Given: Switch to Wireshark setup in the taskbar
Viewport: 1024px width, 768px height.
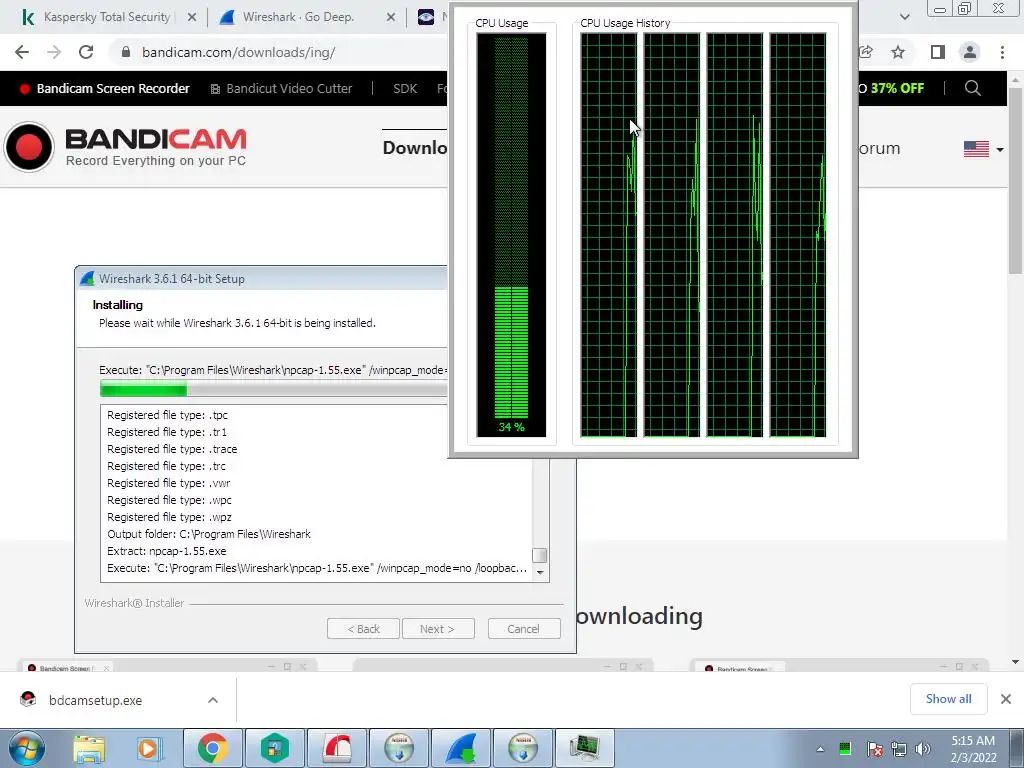Looking at the screenshot, I should coord(461,748).
